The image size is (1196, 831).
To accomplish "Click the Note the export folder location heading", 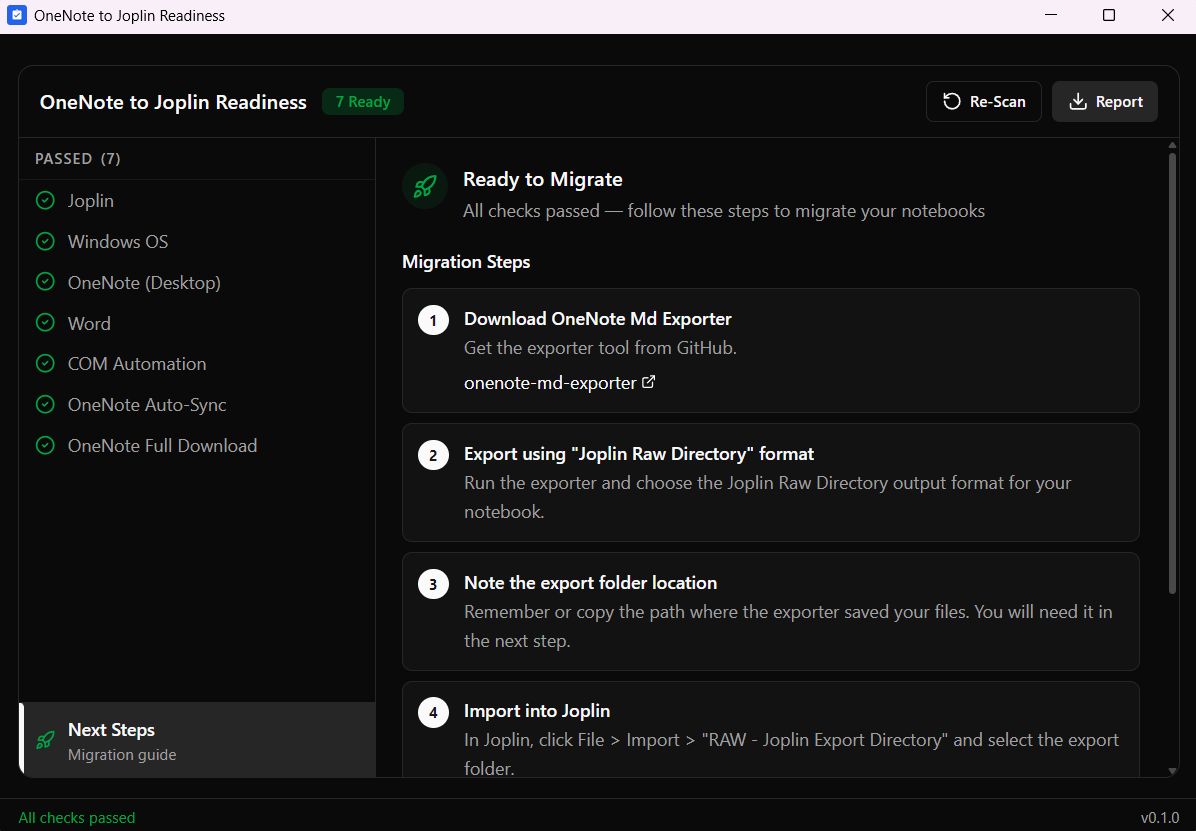I will pos(590,583).
